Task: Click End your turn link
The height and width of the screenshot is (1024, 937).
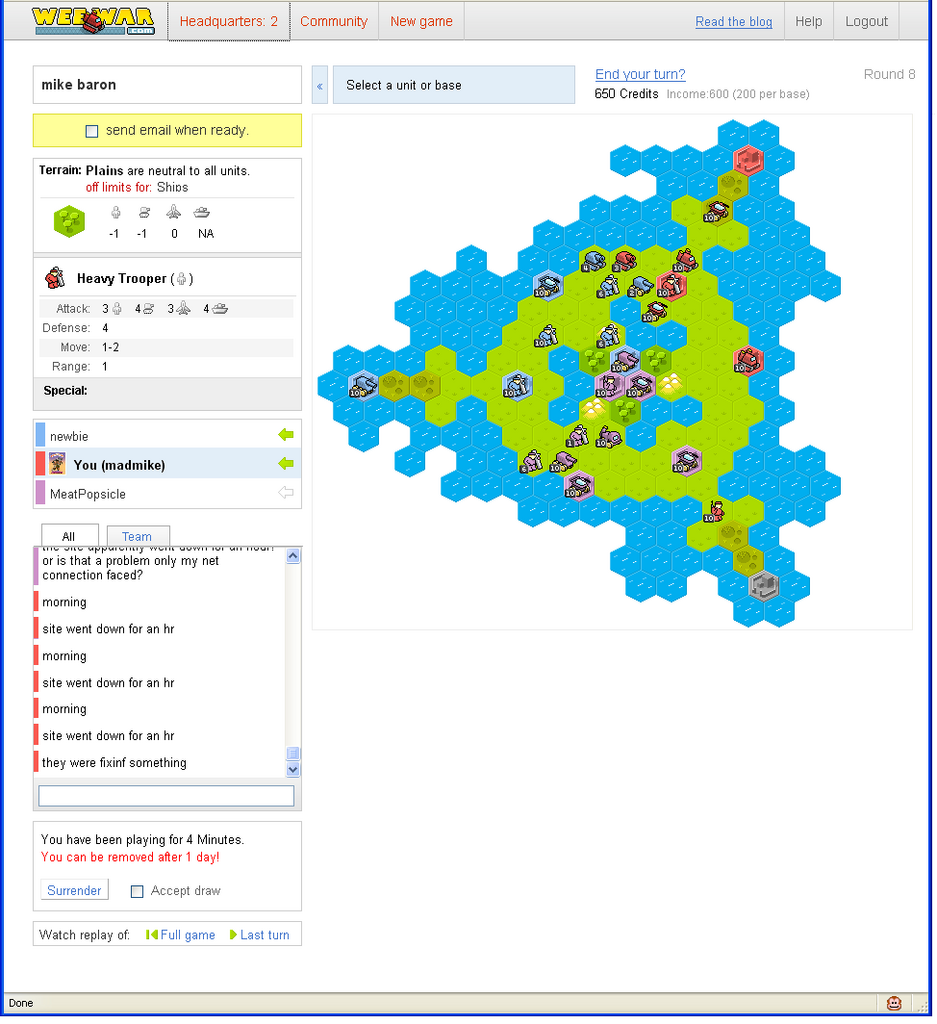Action: coord(640,74)
